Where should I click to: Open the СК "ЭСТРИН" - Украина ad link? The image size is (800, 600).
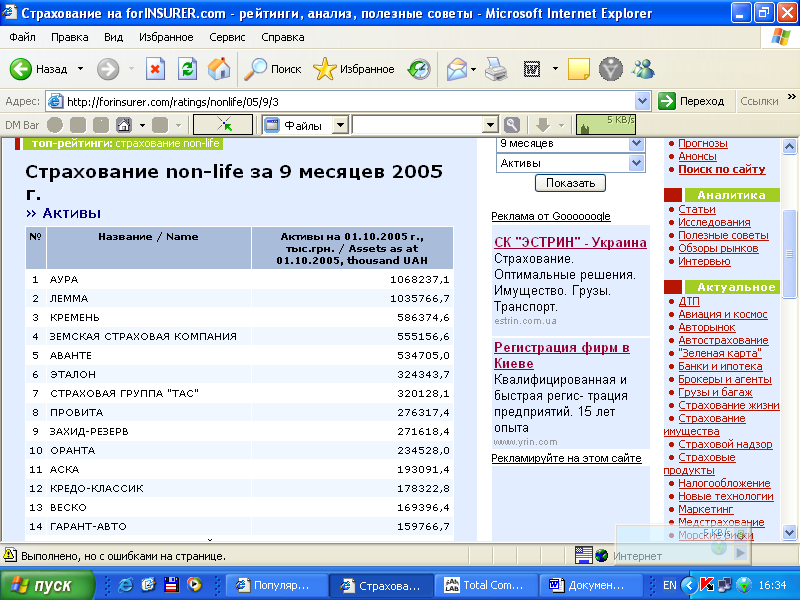[570, 242]
